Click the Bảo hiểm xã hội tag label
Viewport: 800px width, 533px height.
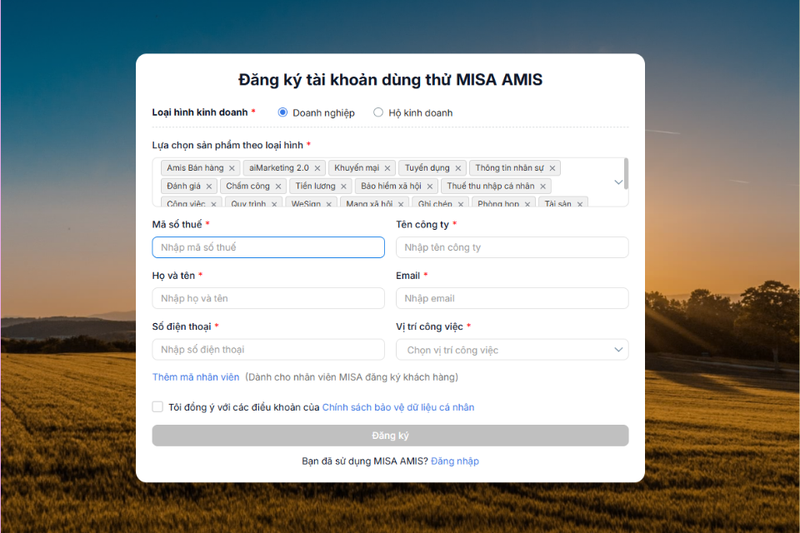pyautogui.click(x=391, y=186)
